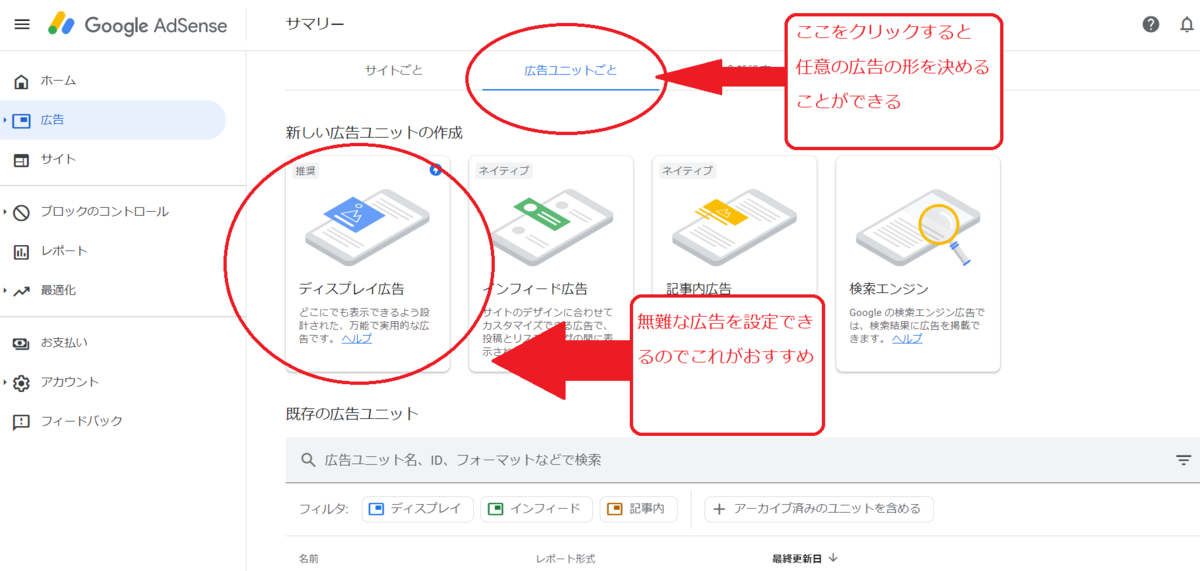This screenshot has width=1200, height=571.
Task: Open the help question mark icon
Action: tap(1151, 25)
